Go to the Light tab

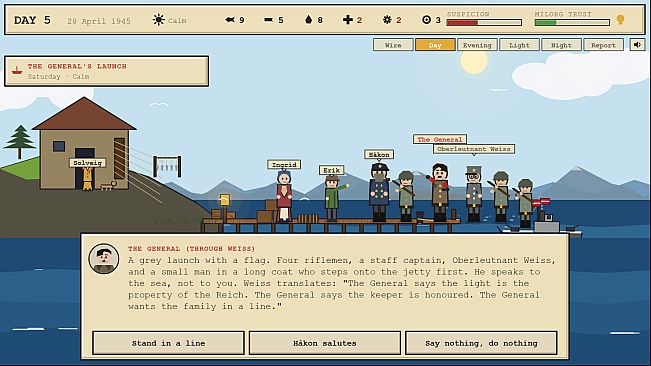pos(519,45)
